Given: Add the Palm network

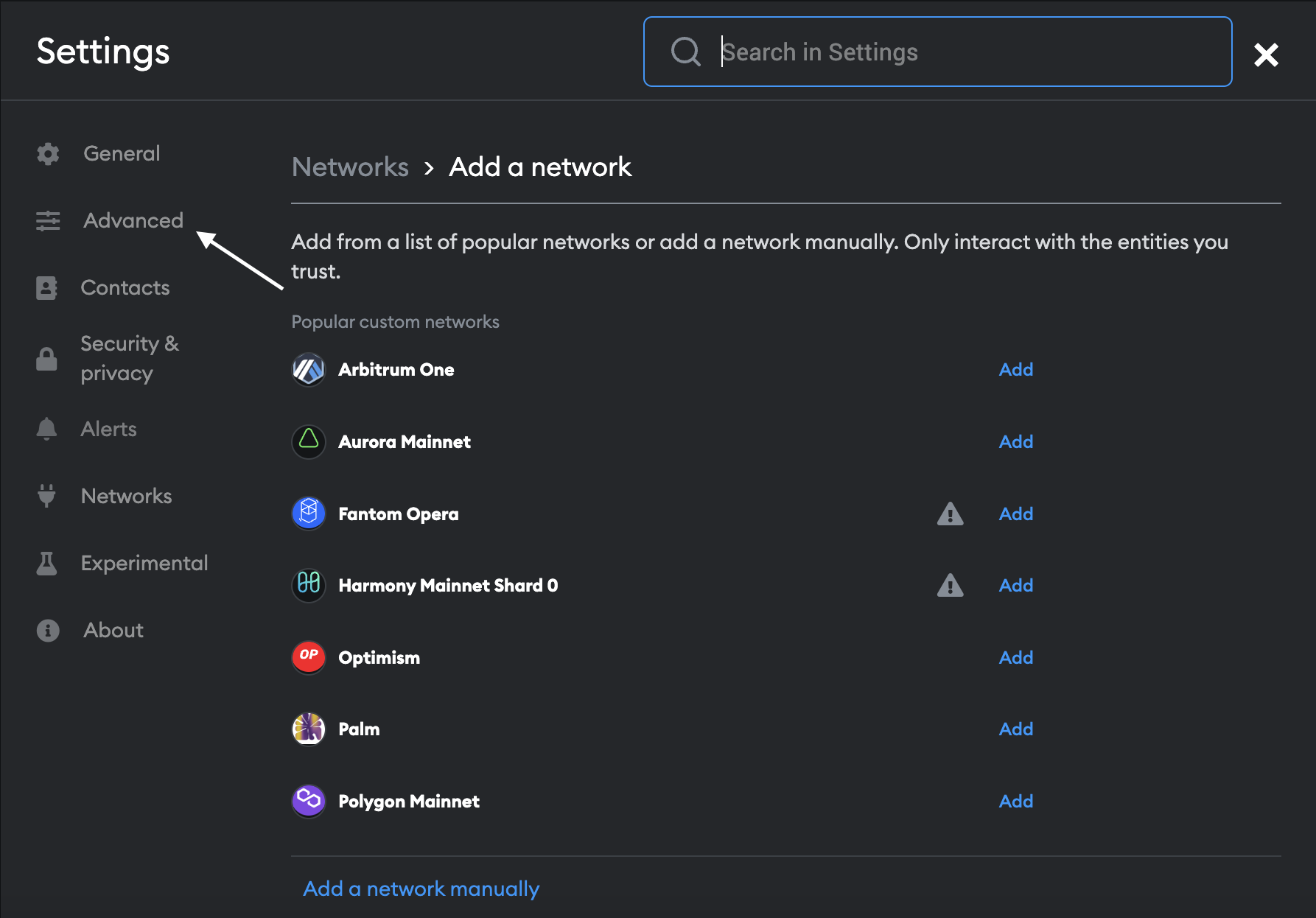Looking at the screenshot, I should pos(1016,729).
